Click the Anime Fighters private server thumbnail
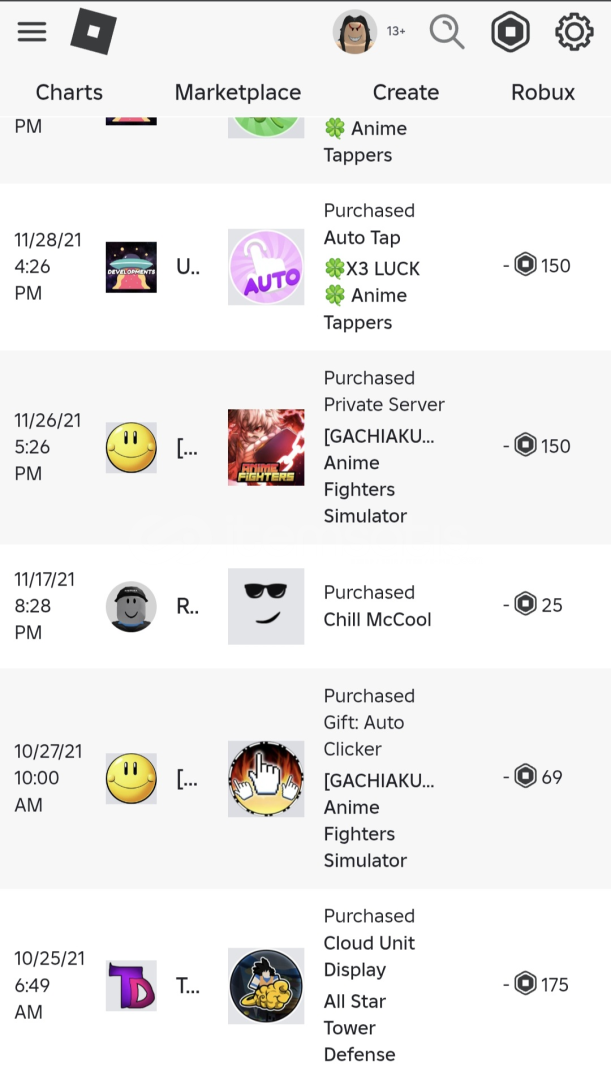 pos(266,447)
